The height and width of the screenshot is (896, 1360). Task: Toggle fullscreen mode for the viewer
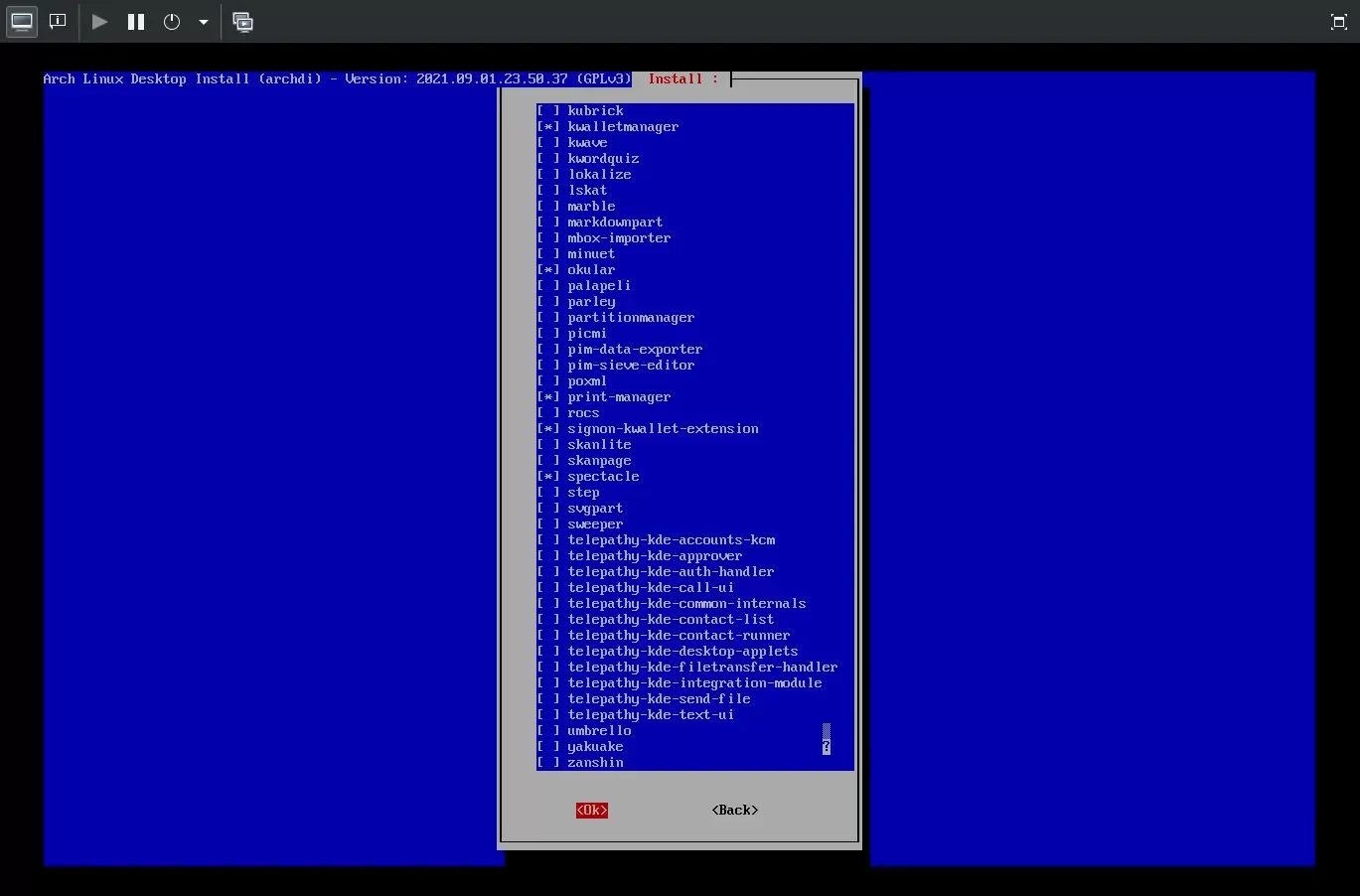coord(1338,22)
